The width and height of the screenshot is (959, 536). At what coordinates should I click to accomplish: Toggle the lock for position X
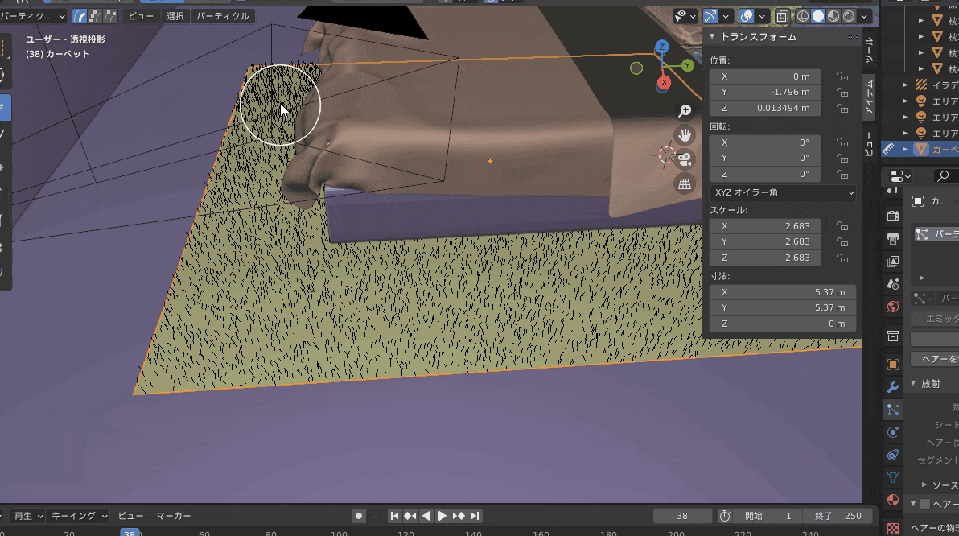coord(842,77)
